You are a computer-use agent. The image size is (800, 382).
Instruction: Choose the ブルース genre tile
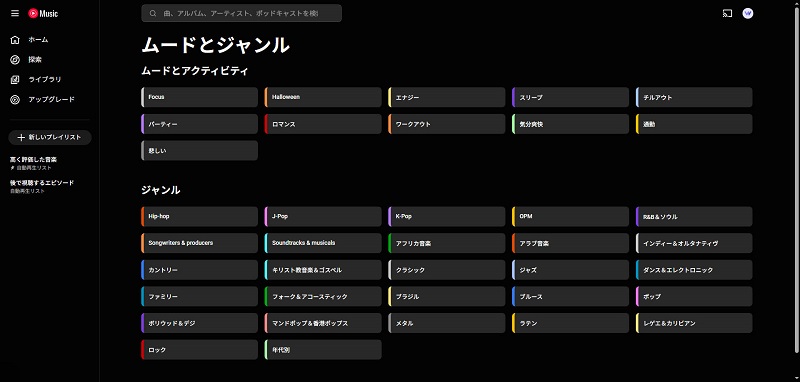tap(570, 296)
